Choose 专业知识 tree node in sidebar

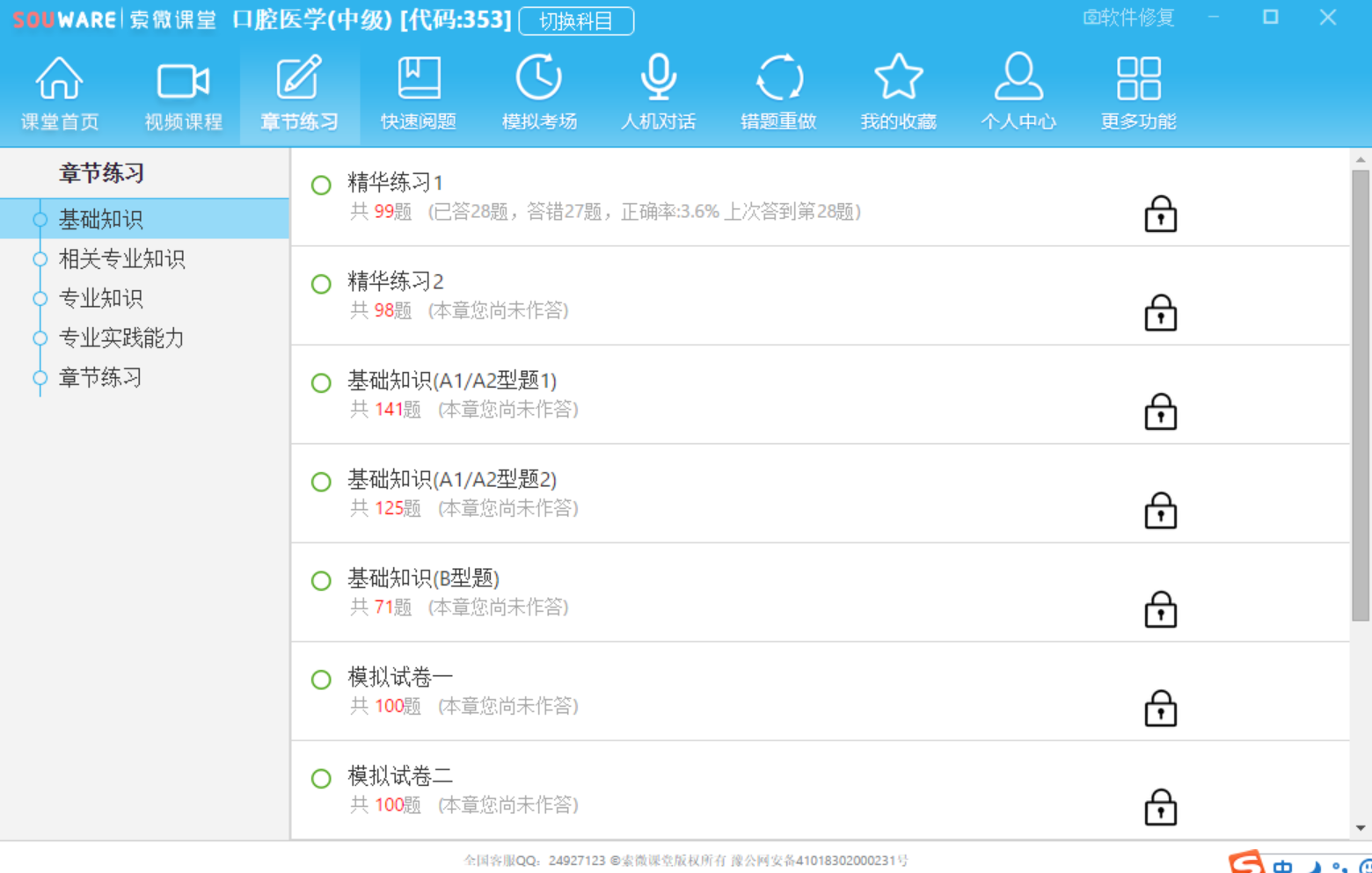pyautogui.click(x=100, y=298)
